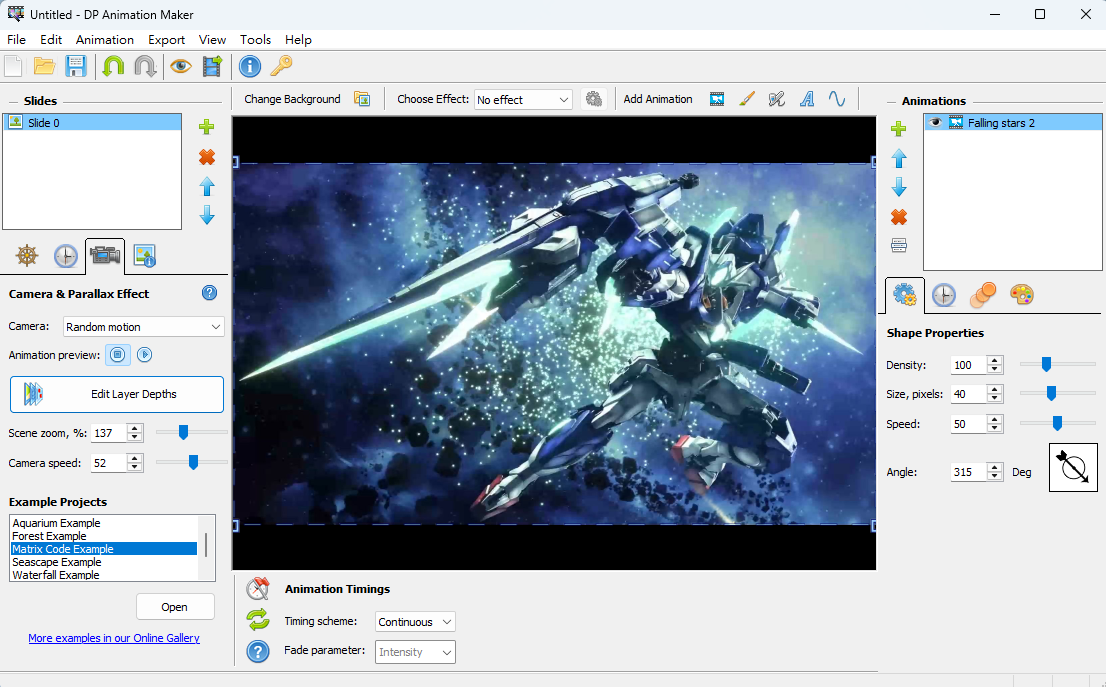
Task: Play the animation preview
Action: [145, 355]
